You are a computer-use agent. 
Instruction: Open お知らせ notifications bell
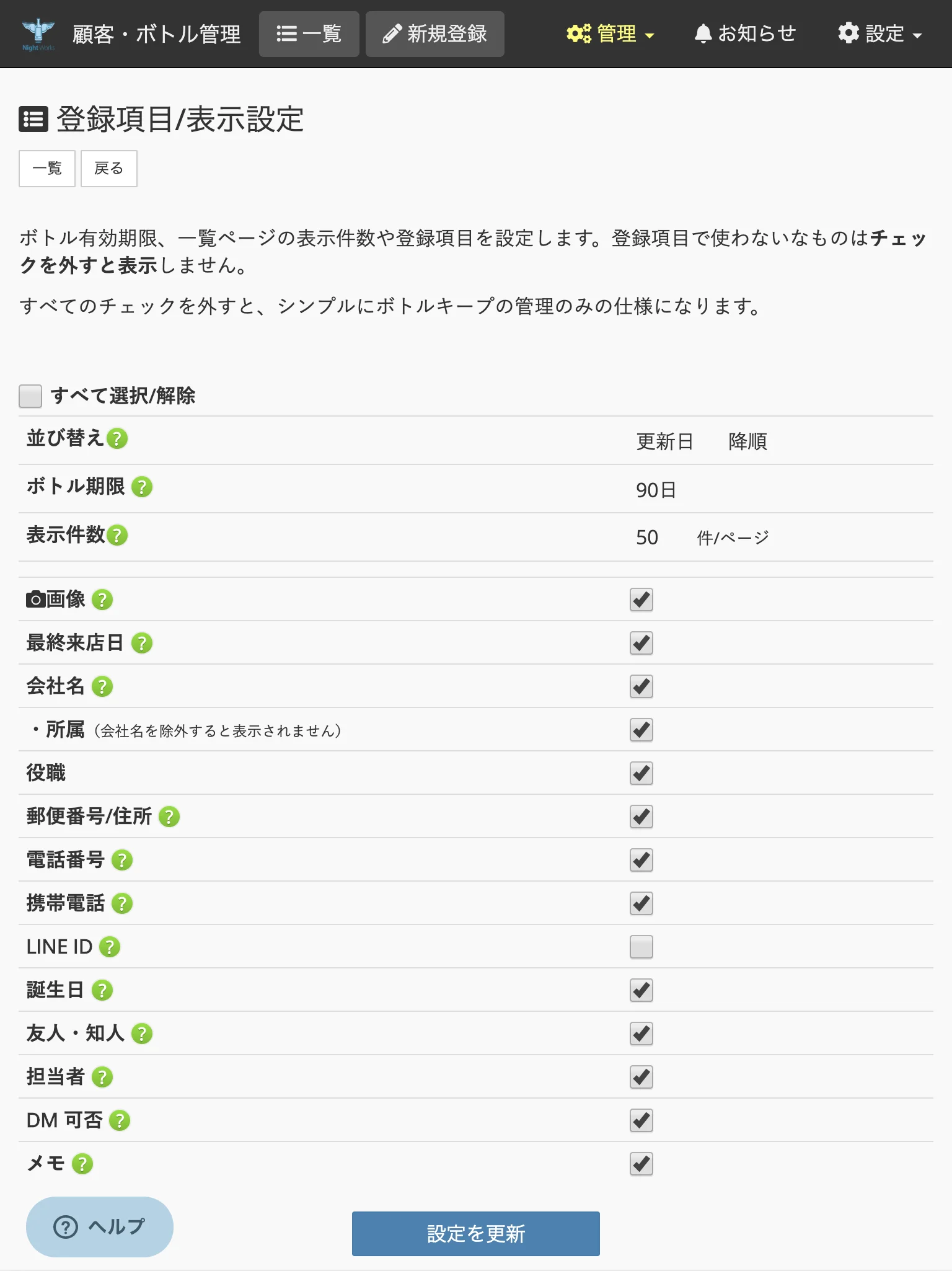(746, 33)
